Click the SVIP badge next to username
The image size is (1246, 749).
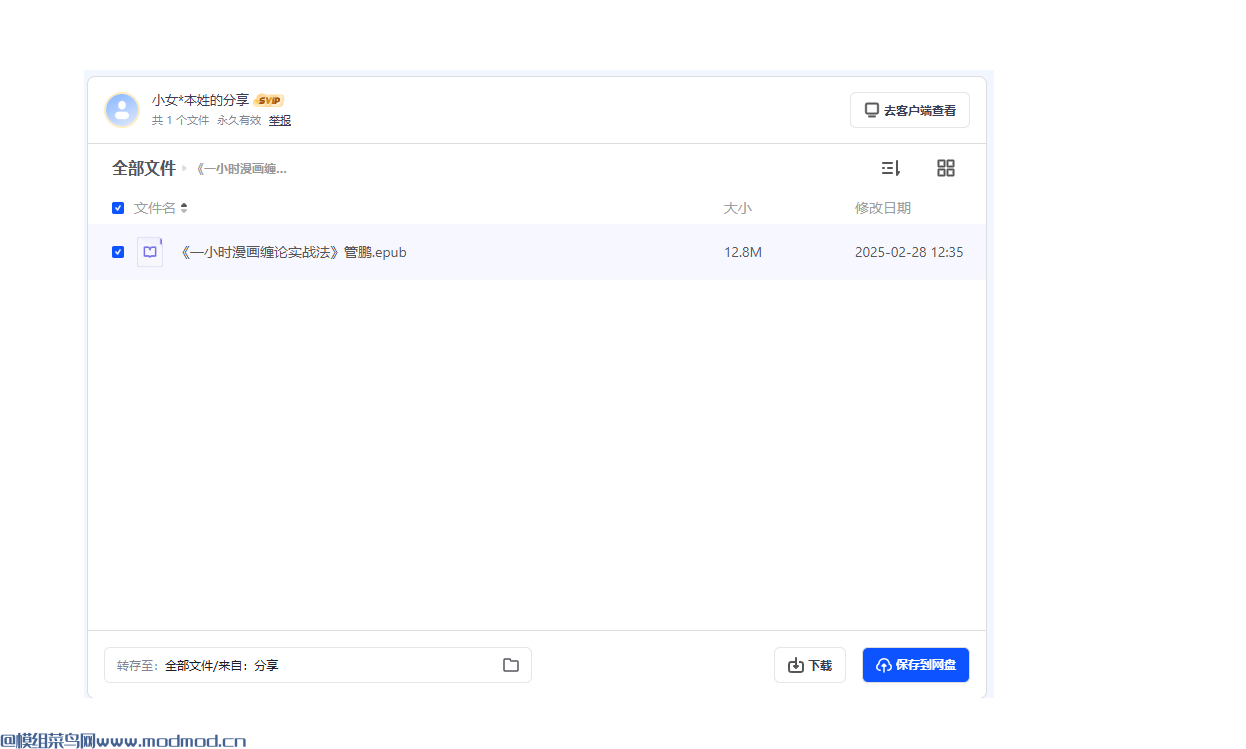(x=269, y=100)
